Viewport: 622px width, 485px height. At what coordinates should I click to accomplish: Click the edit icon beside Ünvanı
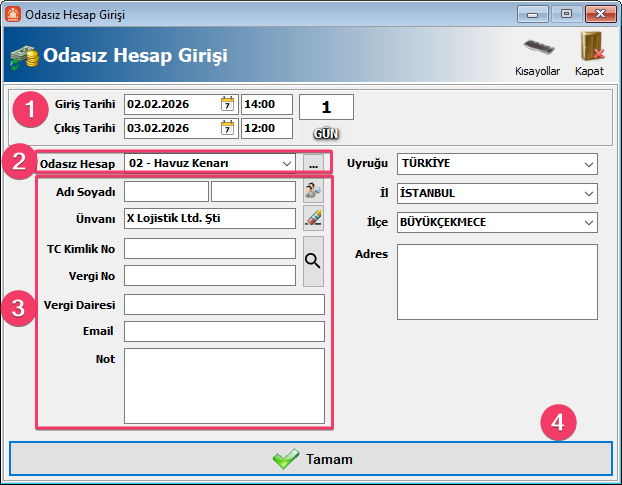[313, 218]
